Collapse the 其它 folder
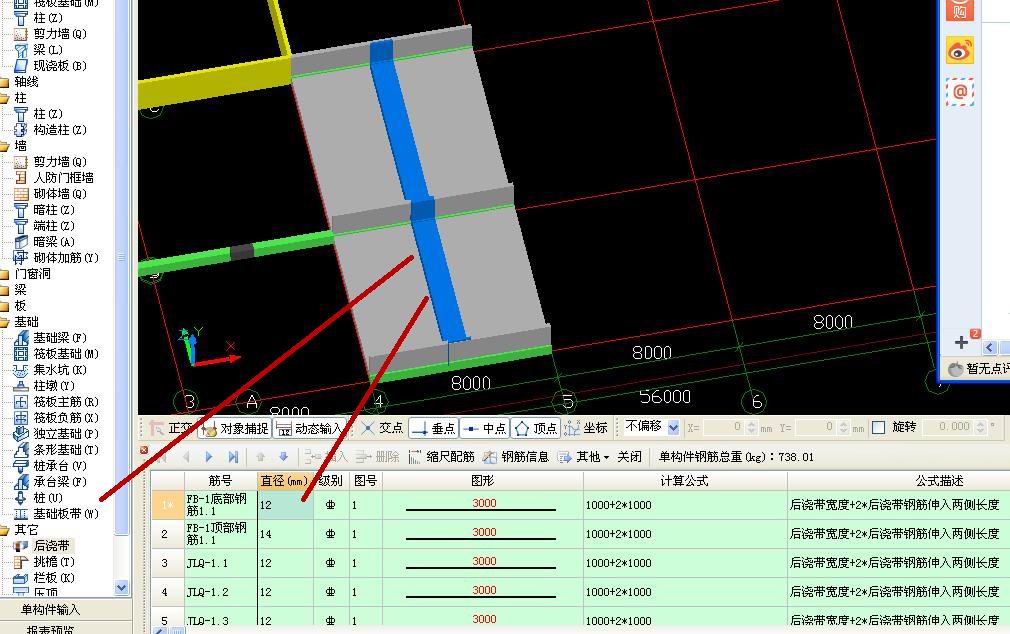1010x634 pixels. pos(5,530)
